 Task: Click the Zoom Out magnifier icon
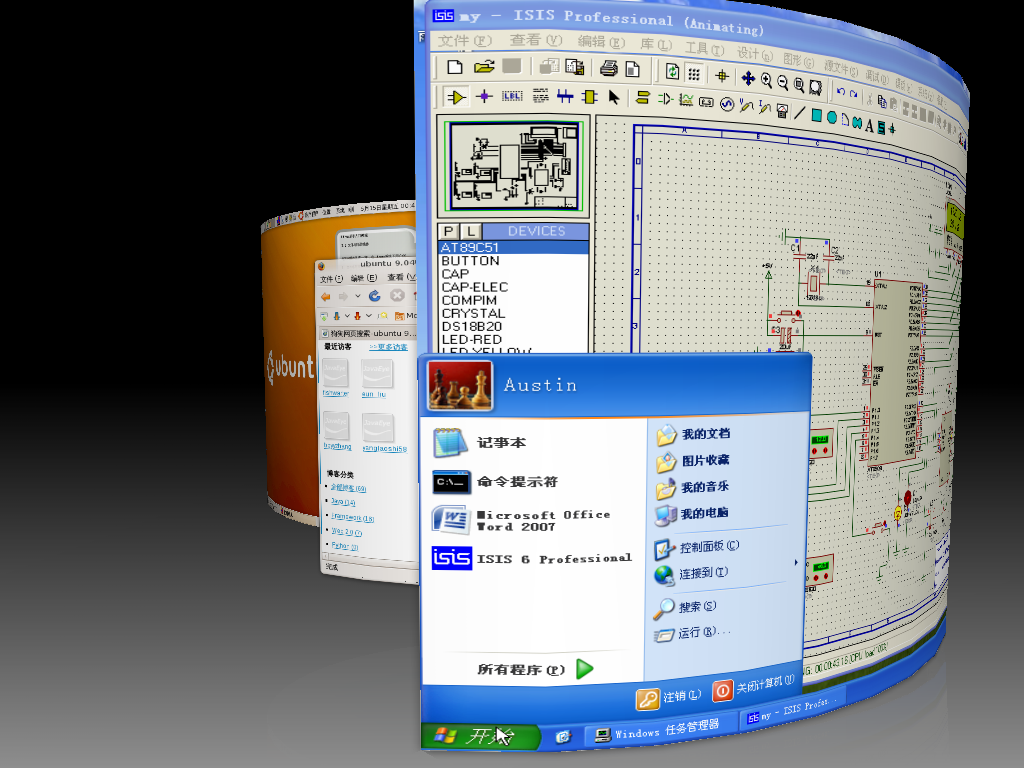tap(782, 82)
